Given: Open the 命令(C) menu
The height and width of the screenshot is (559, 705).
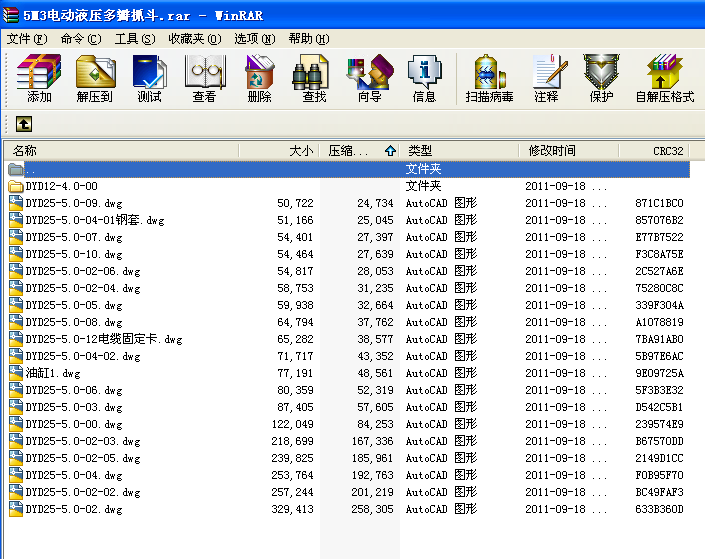Looking at the screenshot, I should point(81,39).
